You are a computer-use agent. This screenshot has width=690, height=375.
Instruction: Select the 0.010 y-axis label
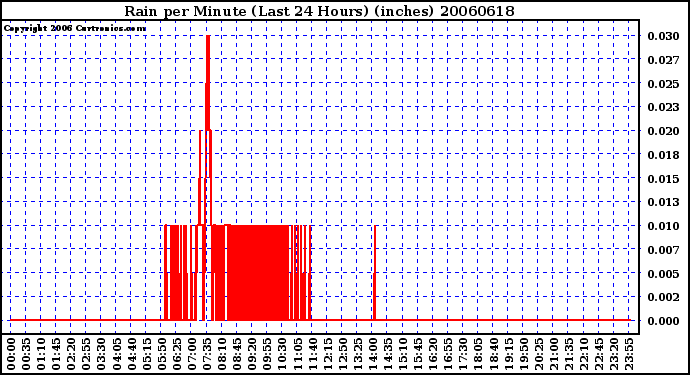663,226
